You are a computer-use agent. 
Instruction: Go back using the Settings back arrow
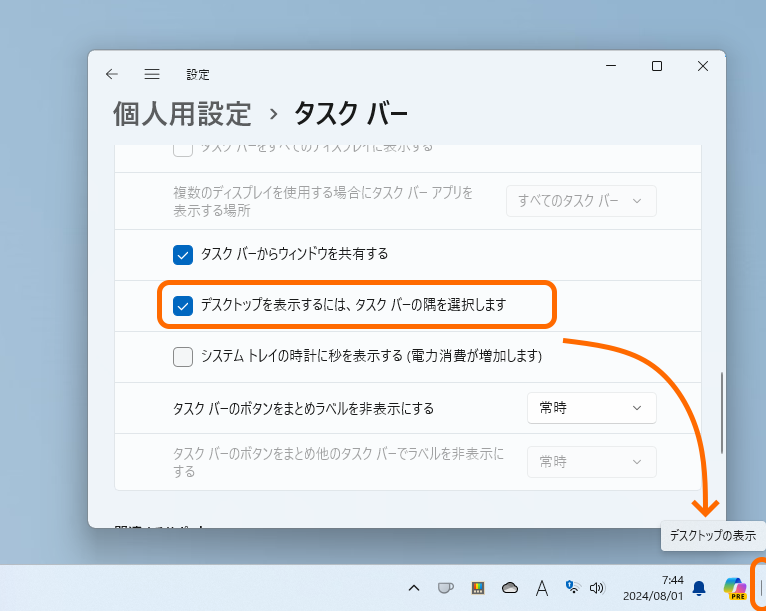click(x=112, y=74)
